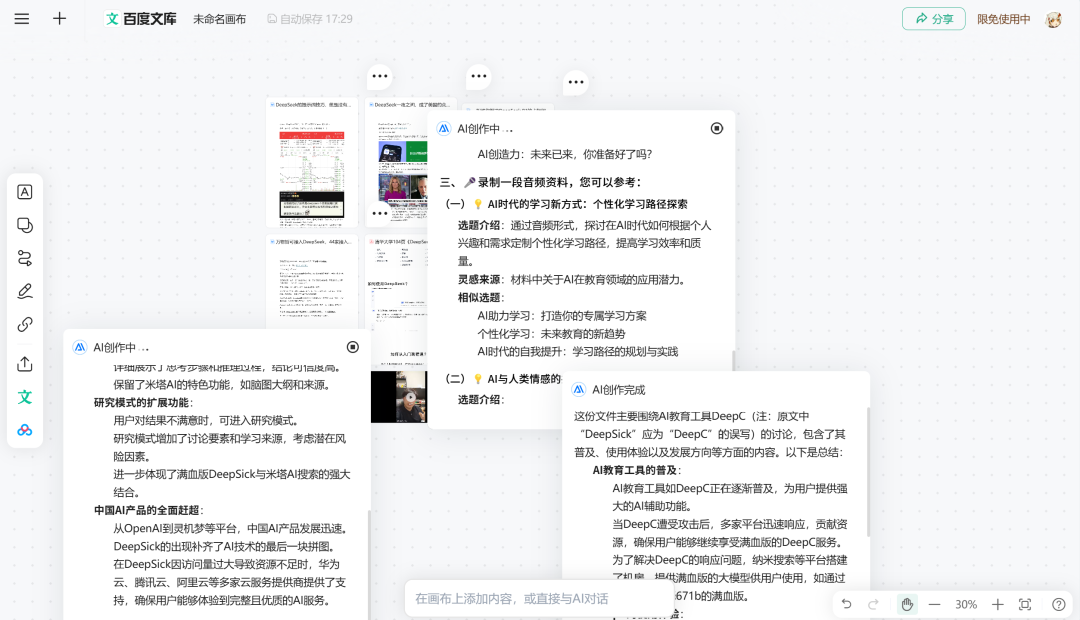Click the AI助力学习：打造你的专属学习方案 line
The height and width of the screenshot is (620, 1080).
[562, 316]
